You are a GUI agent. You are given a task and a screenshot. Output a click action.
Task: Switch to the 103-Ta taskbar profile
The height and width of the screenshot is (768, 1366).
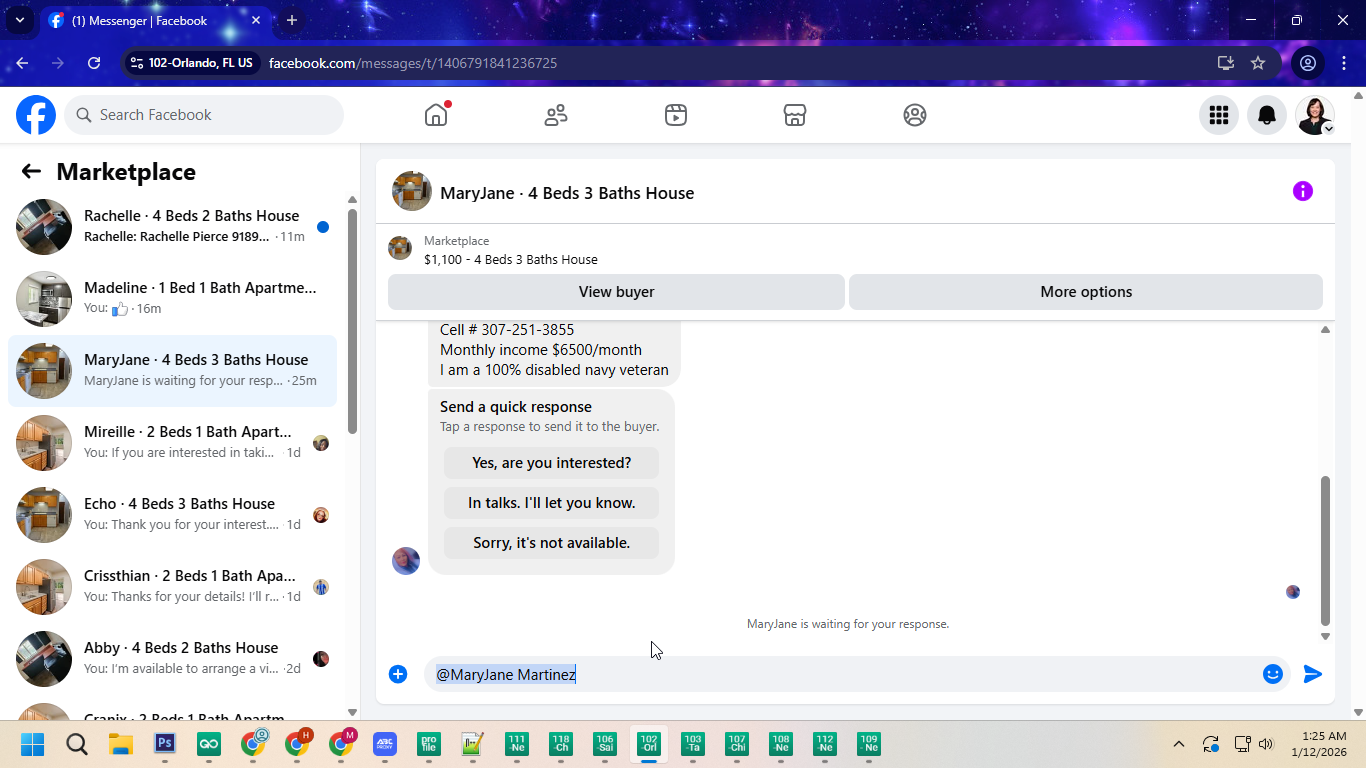pos(693,744)
